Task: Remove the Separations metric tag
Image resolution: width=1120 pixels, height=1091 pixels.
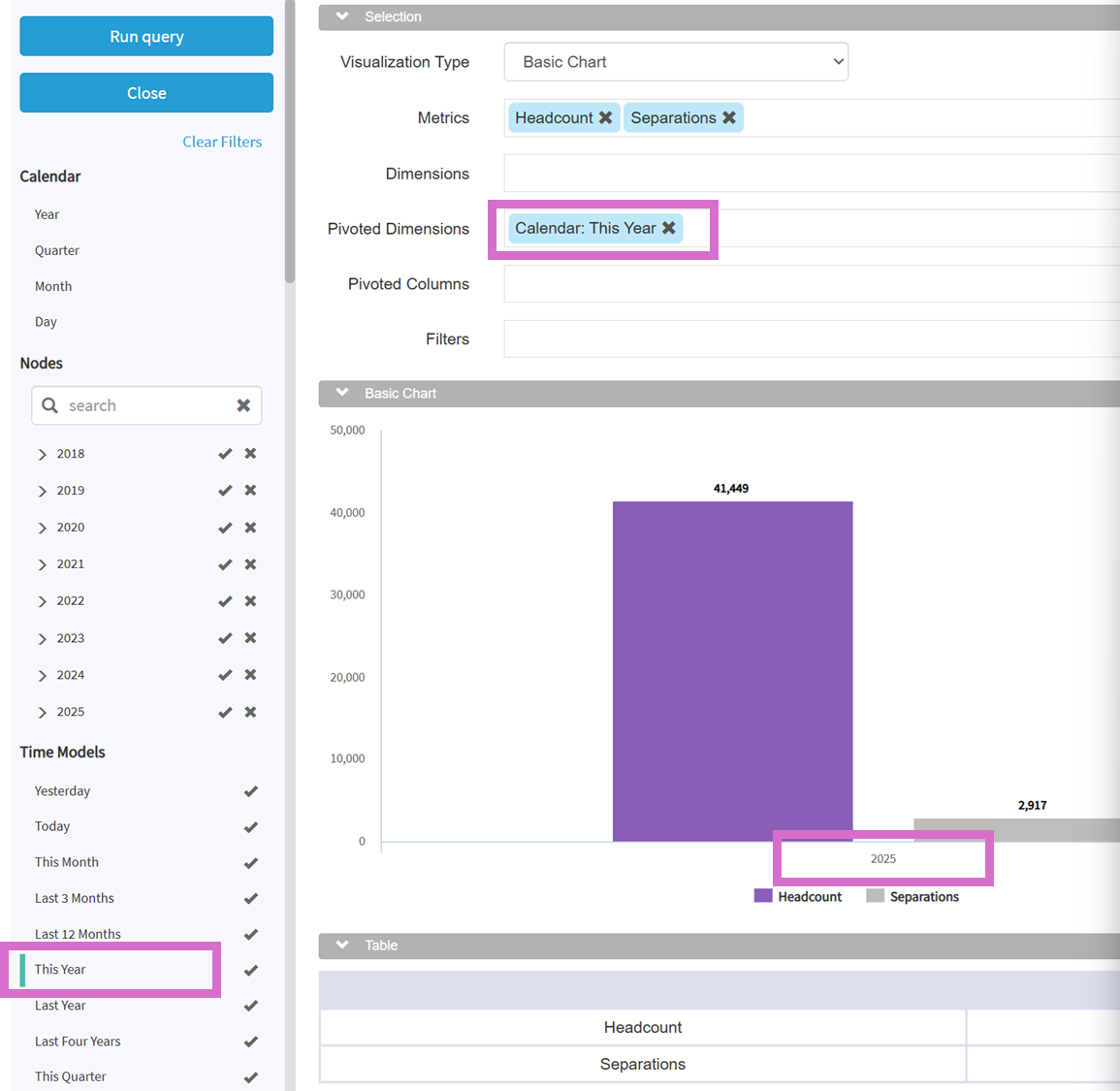Action: click(729, 117)
